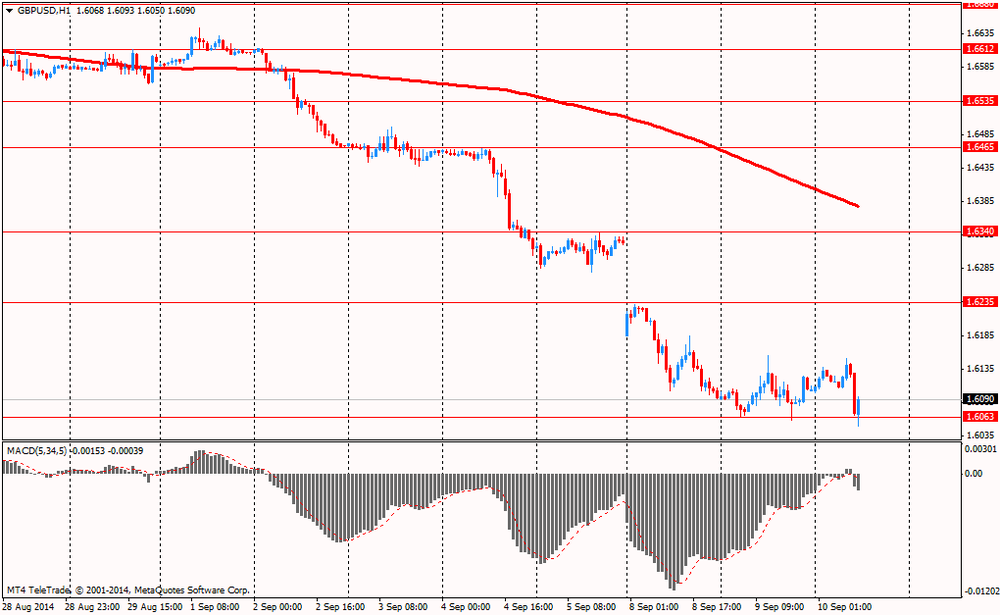The image size is (1000, 615).
Task: Click the 0.00301 MACD scale value
Action: point(981,450)
